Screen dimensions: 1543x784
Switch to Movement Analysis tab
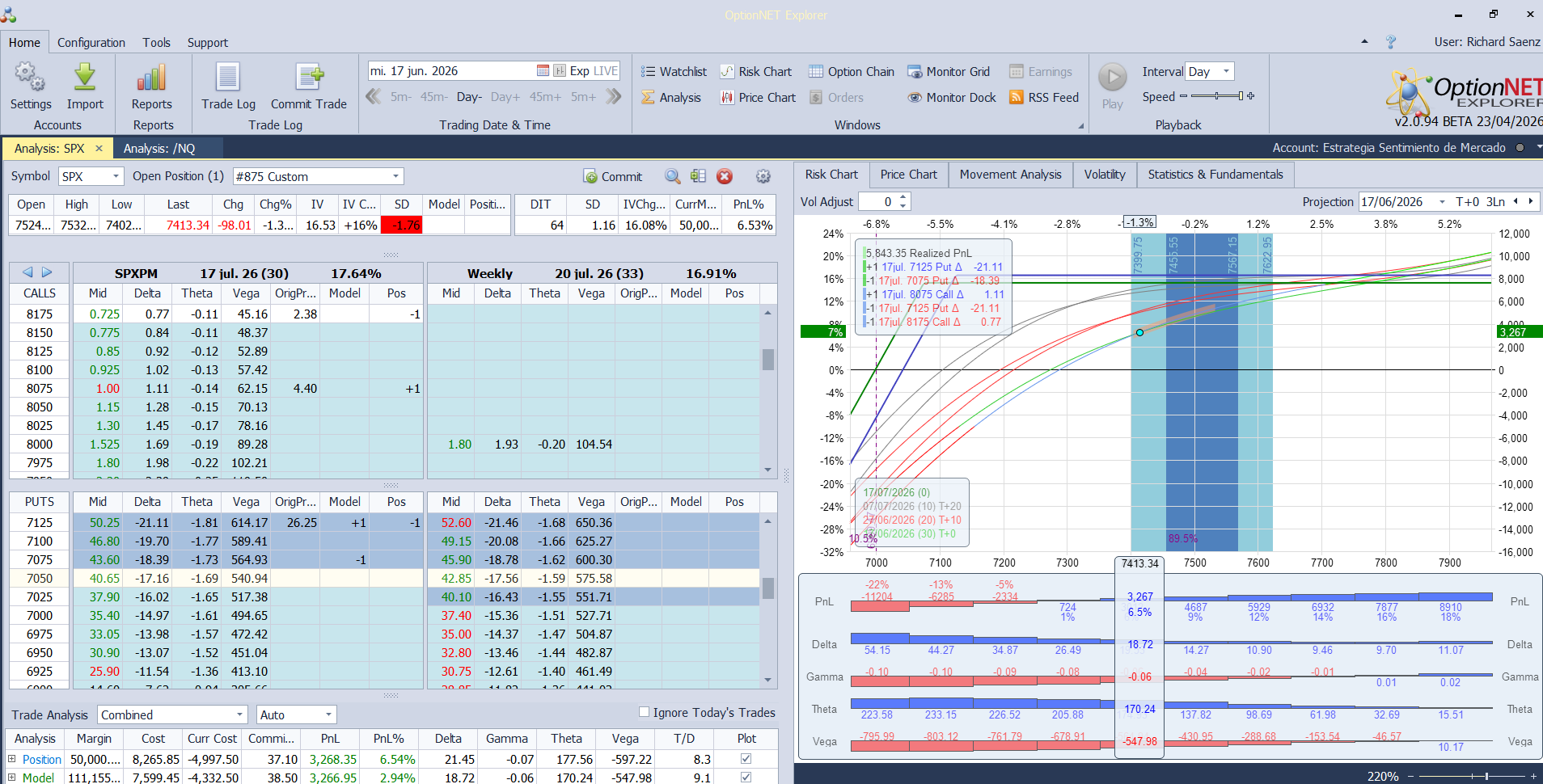click(x=1011, y=175)
